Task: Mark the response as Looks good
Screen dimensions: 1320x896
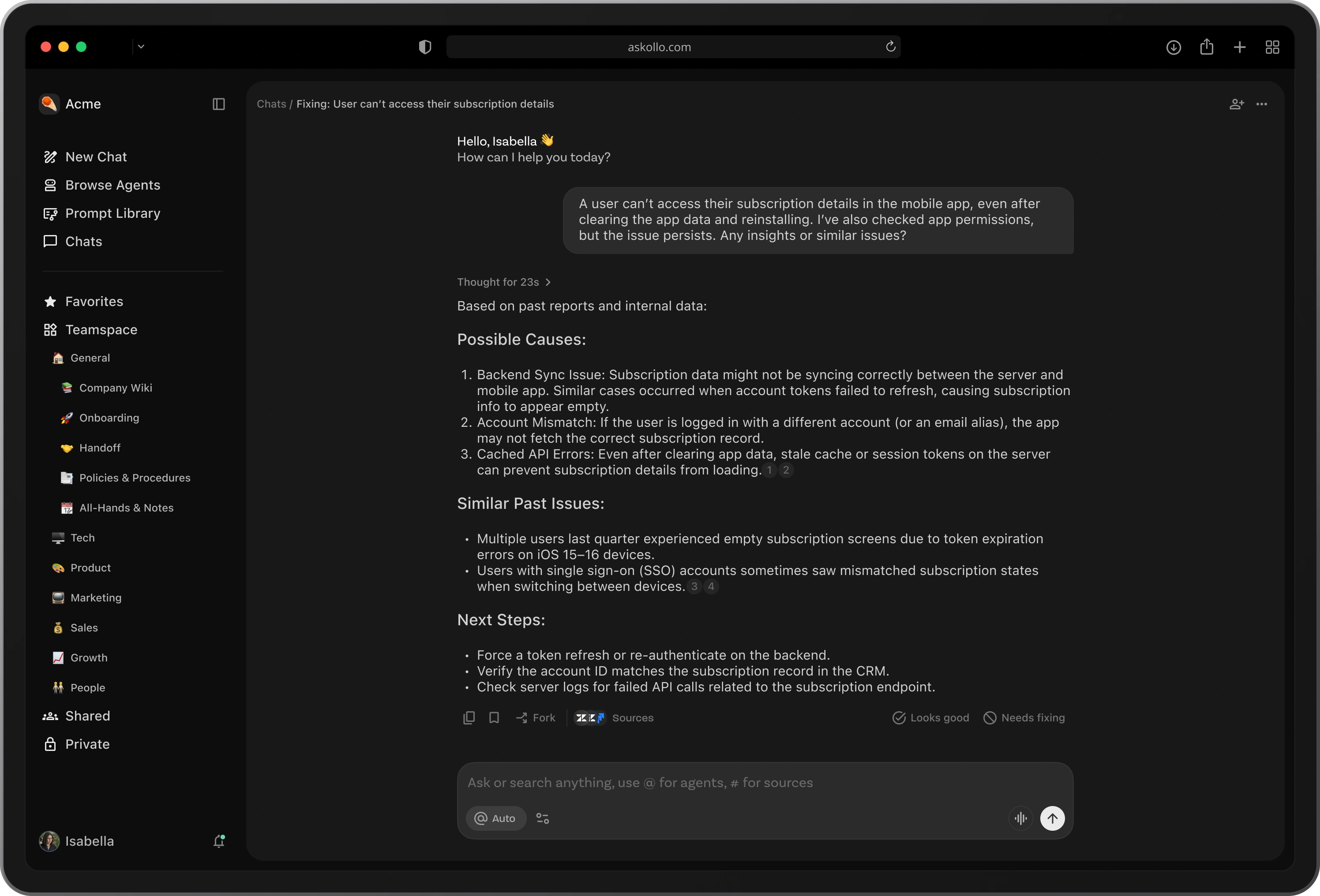Action: coord(930,718)
